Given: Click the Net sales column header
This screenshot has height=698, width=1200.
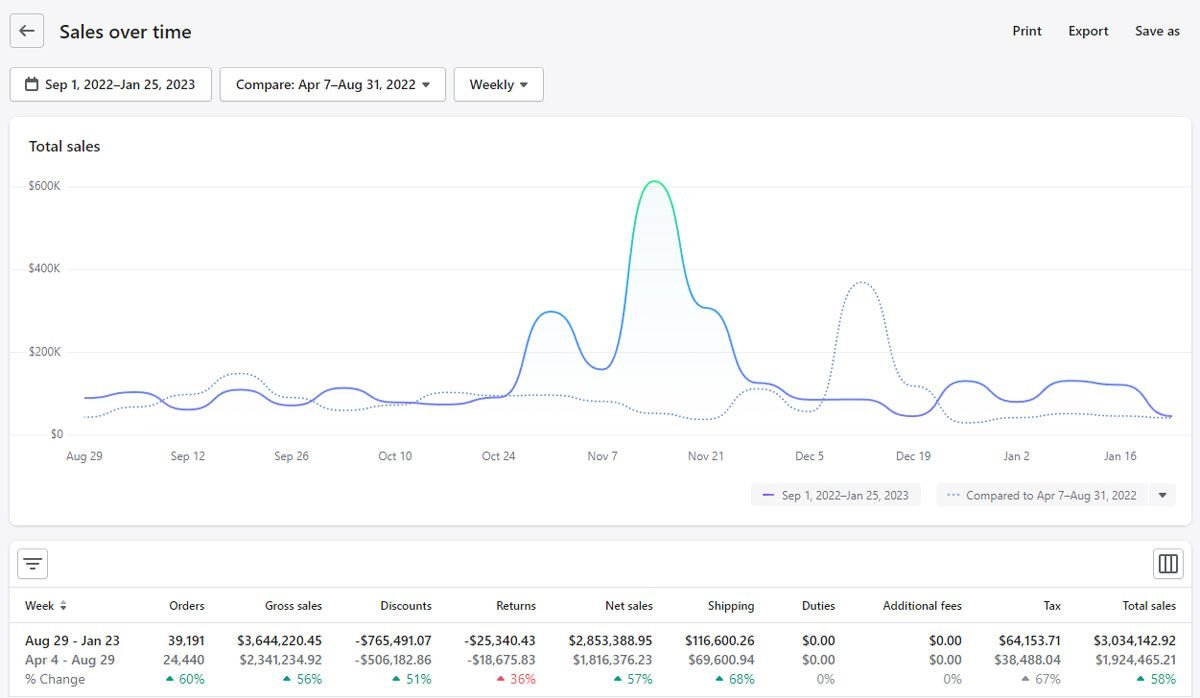Looking at the screenshot, I should pyautogui.click(x=629, y=606).
